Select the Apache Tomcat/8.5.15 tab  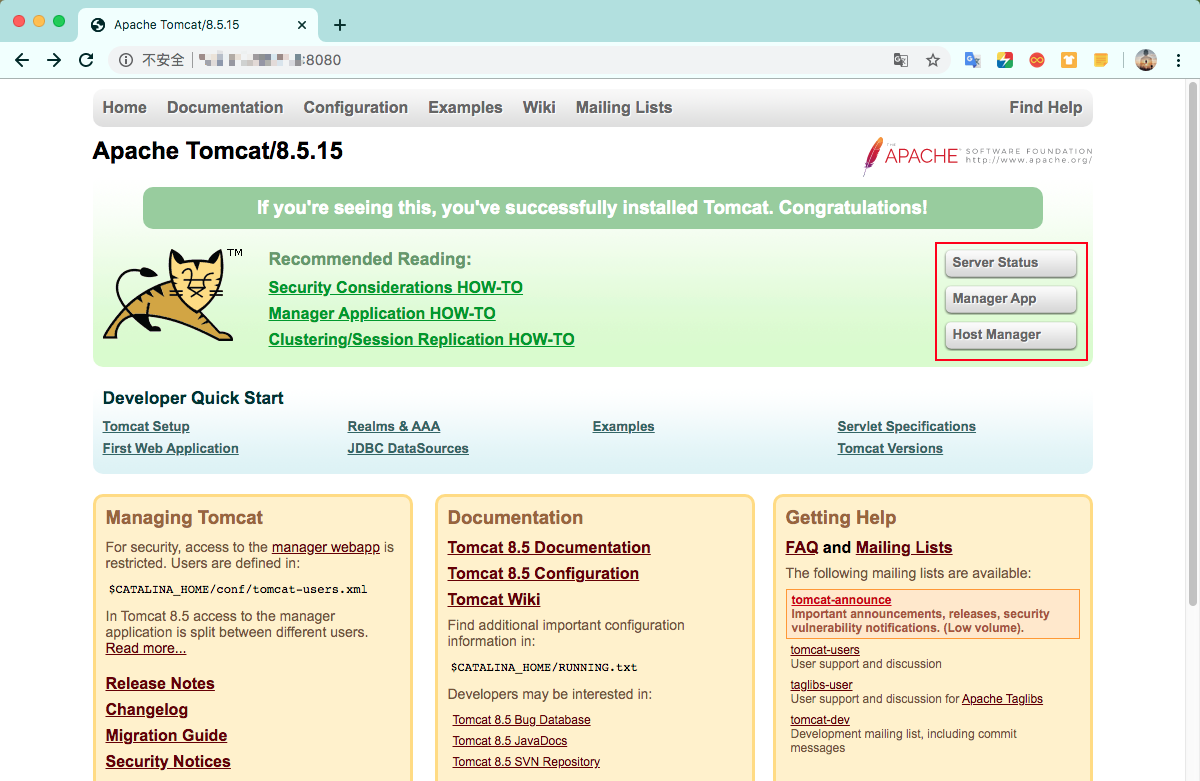200,25
